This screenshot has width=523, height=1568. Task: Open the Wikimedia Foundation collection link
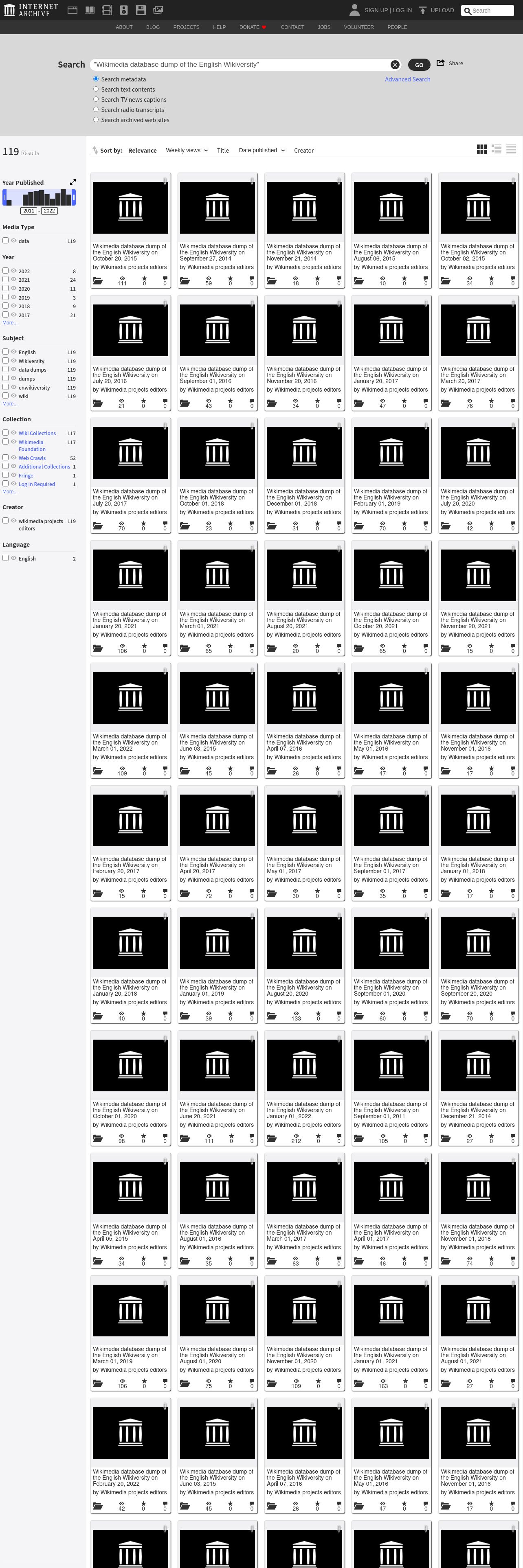[32, 446]
